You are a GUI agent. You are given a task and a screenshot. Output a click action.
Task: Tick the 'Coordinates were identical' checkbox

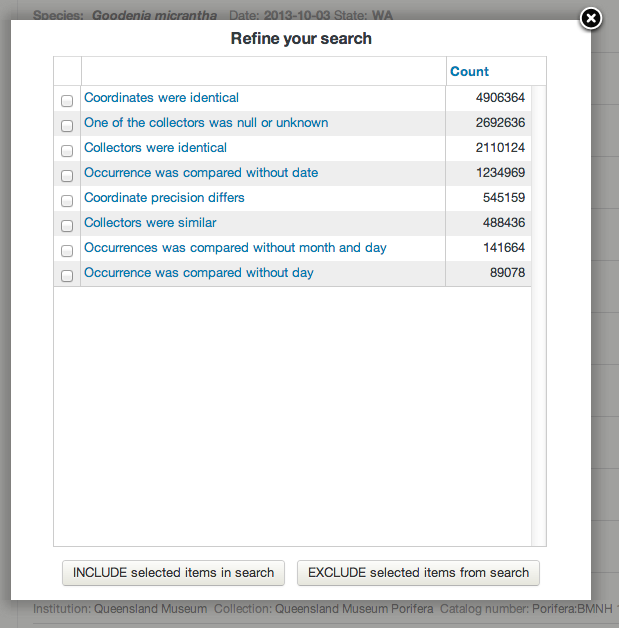coord(67,101)
